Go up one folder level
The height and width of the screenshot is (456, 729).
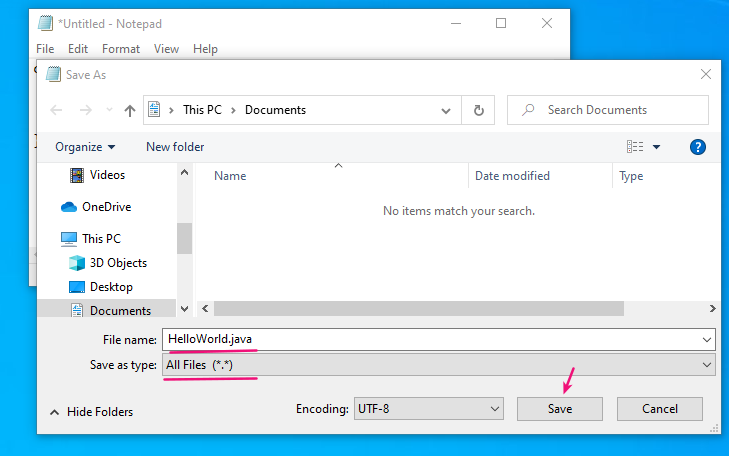[129, 111]
